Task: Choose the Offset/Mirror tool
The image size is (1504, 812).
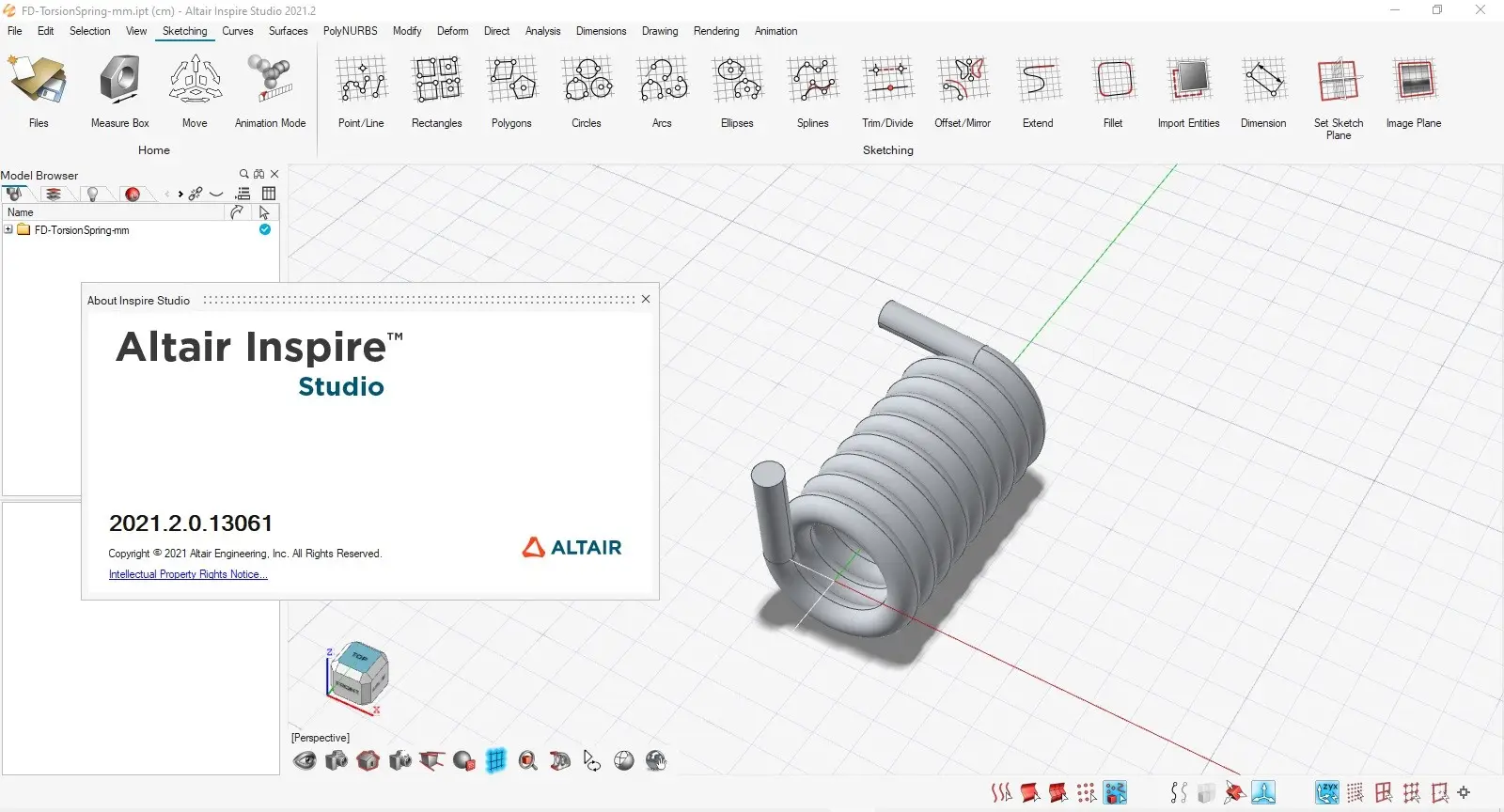Action: click(963, 82)
